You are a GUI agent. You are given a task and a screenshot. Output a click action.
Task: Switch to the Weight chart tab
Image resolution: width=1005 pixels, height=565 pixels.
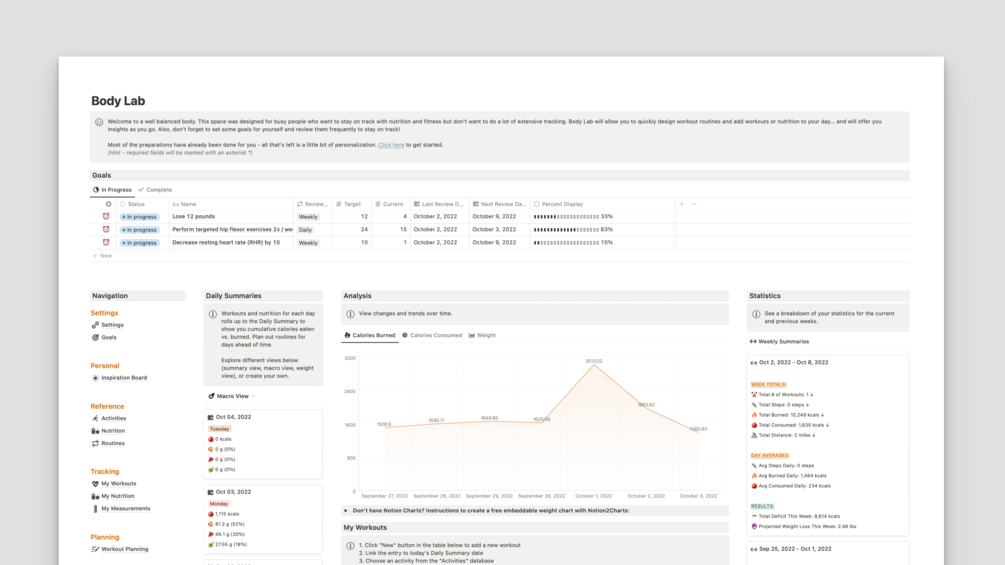(482, 335)
